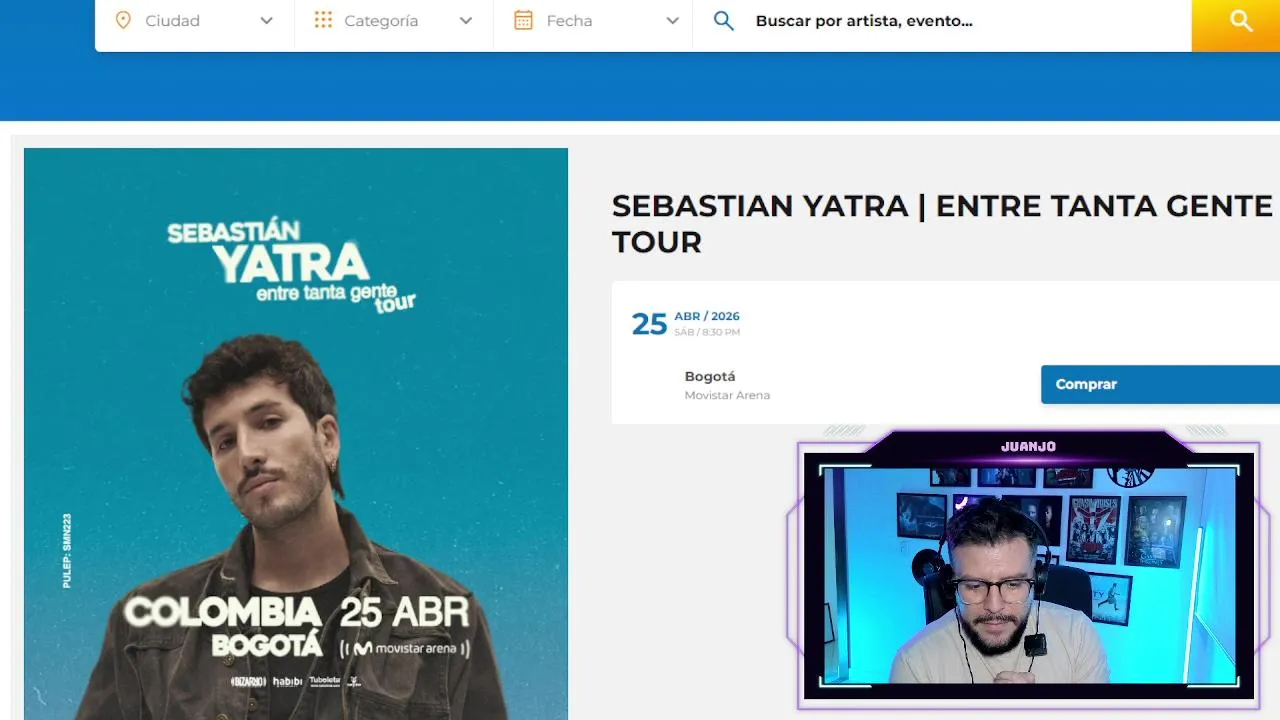Expand the Ciudad dropdown arrow

click(x=266, y=21)
